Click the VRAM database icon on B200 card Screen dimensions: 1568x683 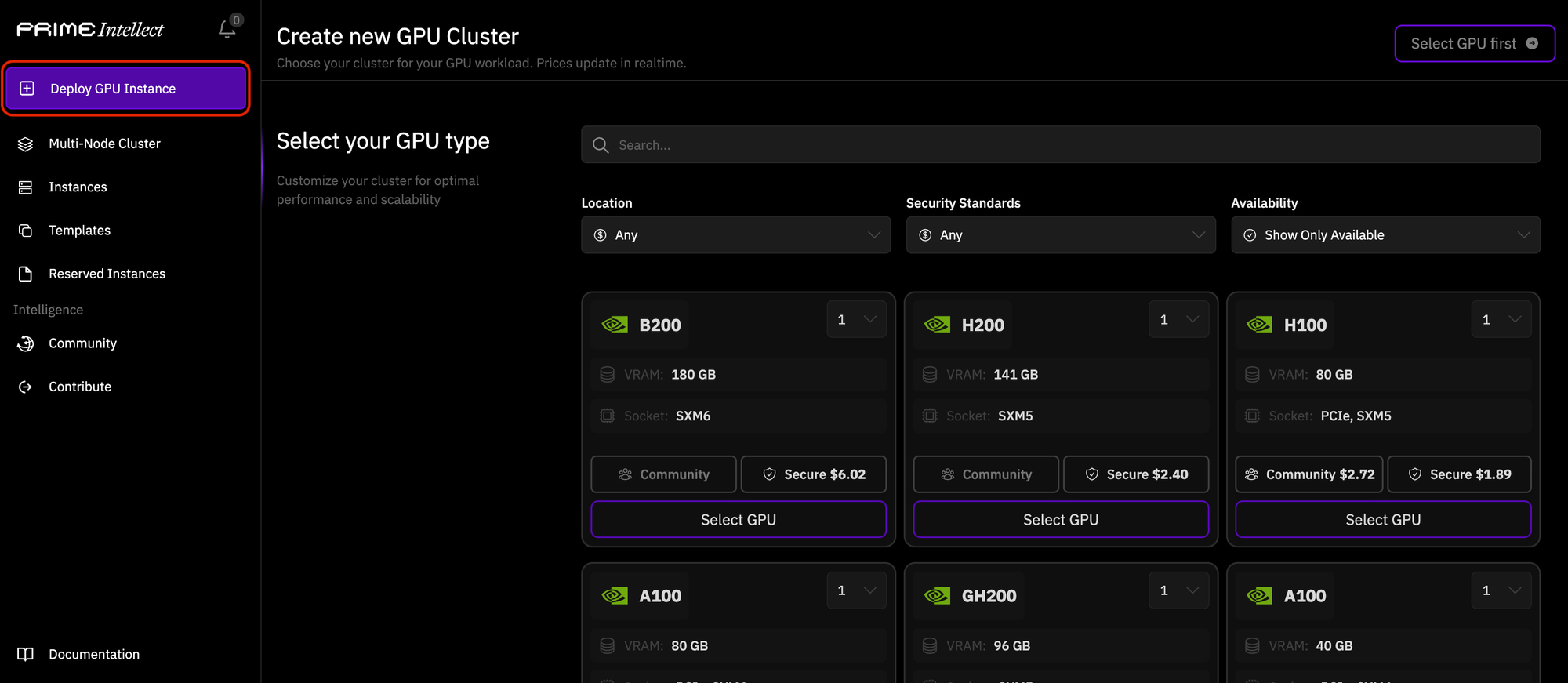click(607, 375)
